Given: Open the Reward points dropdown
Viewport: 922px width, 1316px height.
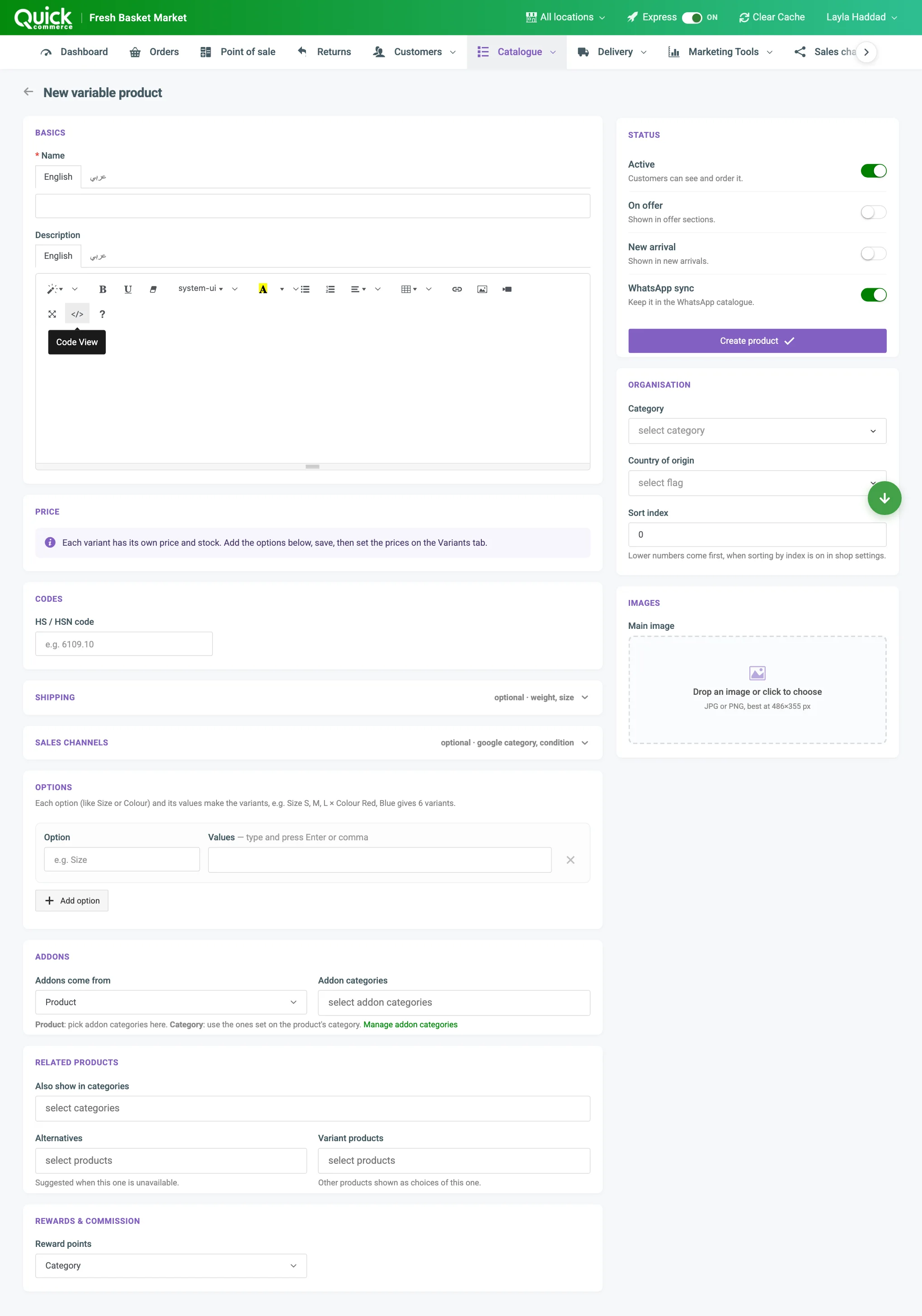Looking at the screenshot, I should pyautogui.click(x=171, y=1265).
